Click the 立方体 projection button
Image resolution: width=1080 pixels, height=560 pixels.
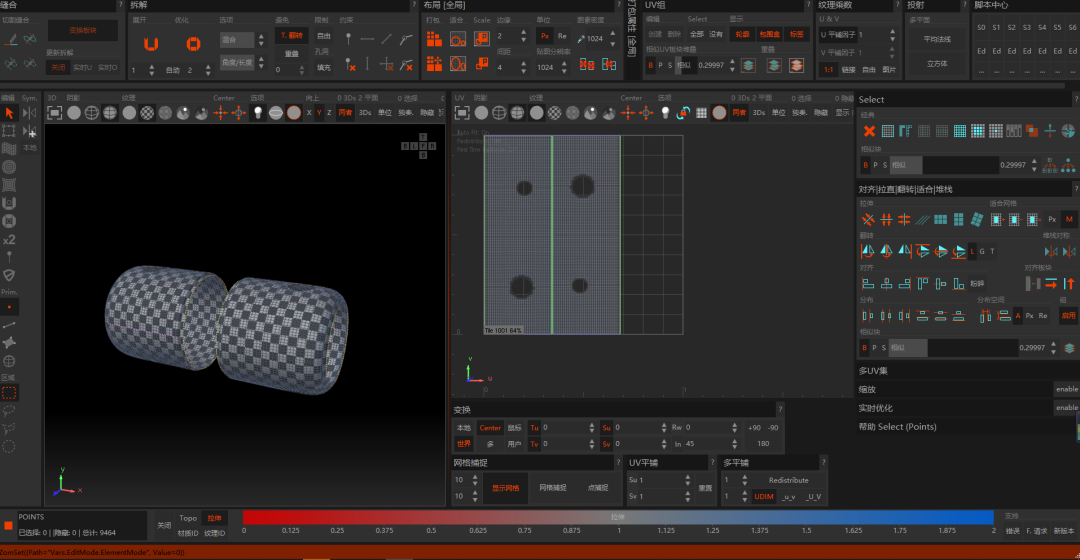pyautogui.click(x=937, y=63)
